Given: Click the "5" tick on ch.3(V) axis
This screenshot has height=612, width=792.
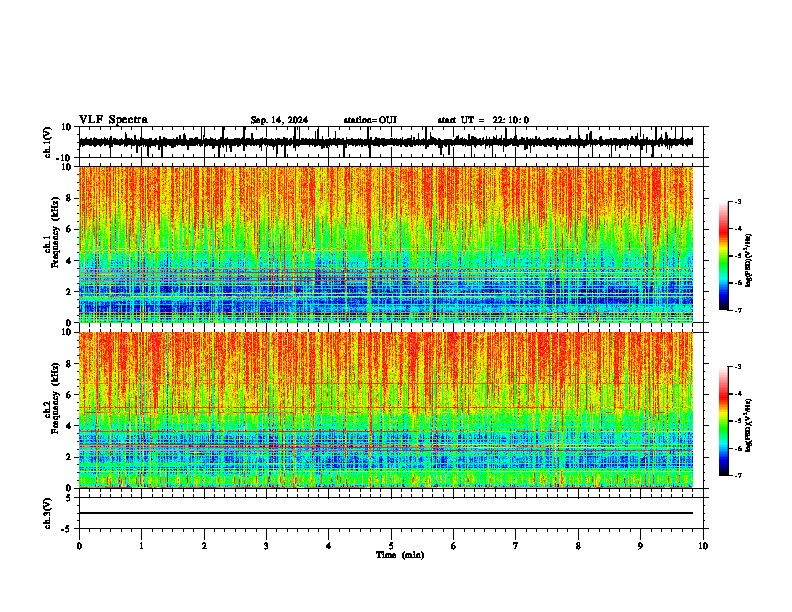Looking at the screenshot, I should tap(69, 498).
